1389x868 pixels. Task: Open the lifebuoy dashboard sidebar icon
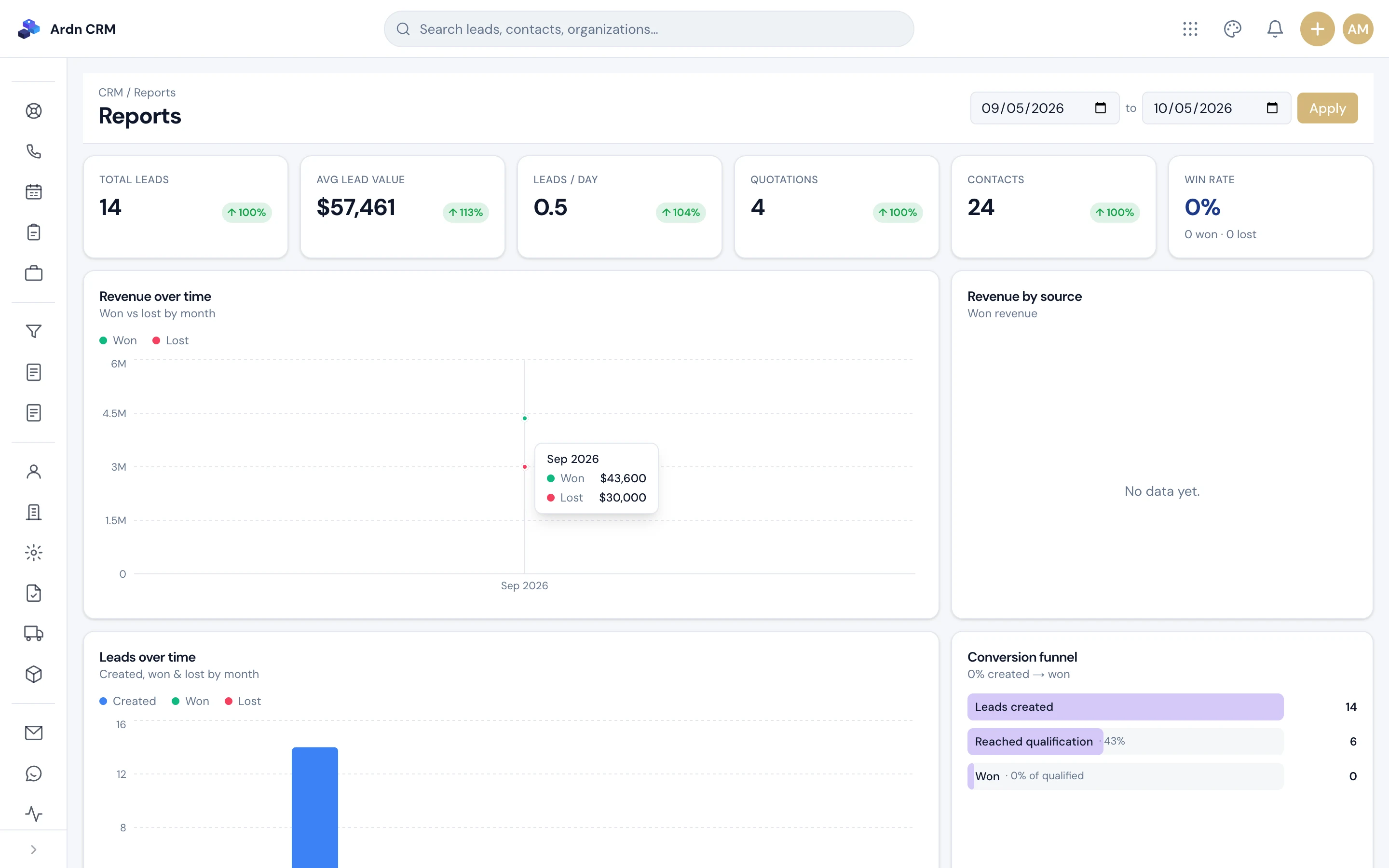(x=34, y=111)
